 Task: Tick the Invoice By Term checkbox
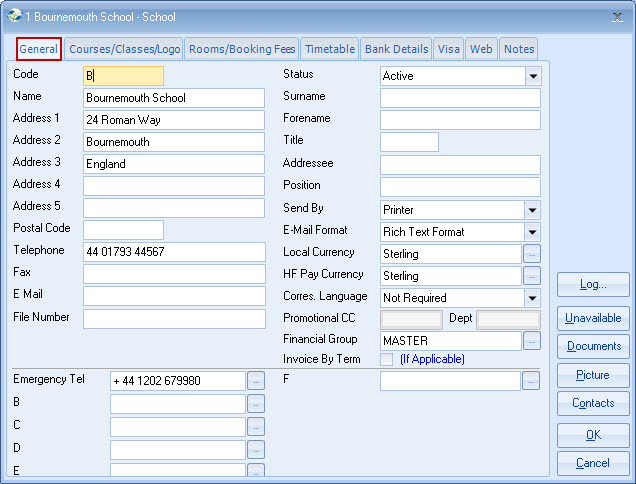(x=387, y=359)
